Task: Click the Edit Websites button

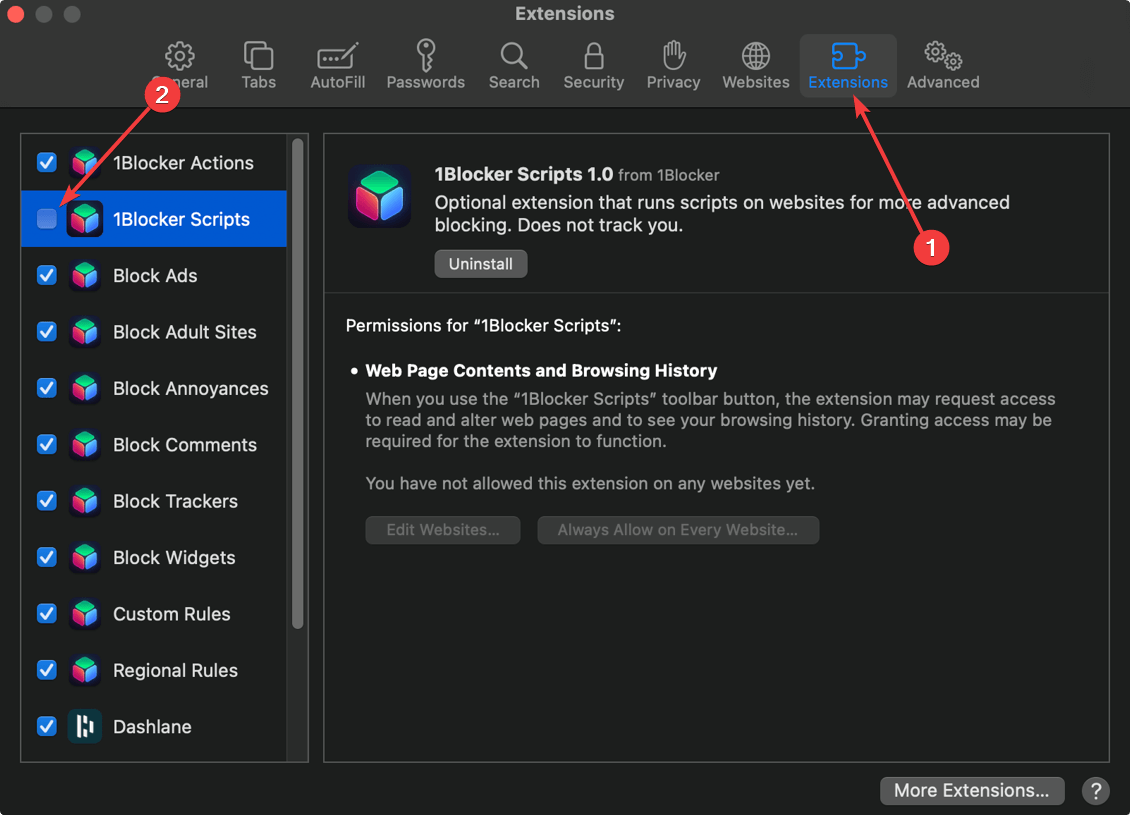Action: (x=442, y=530)
